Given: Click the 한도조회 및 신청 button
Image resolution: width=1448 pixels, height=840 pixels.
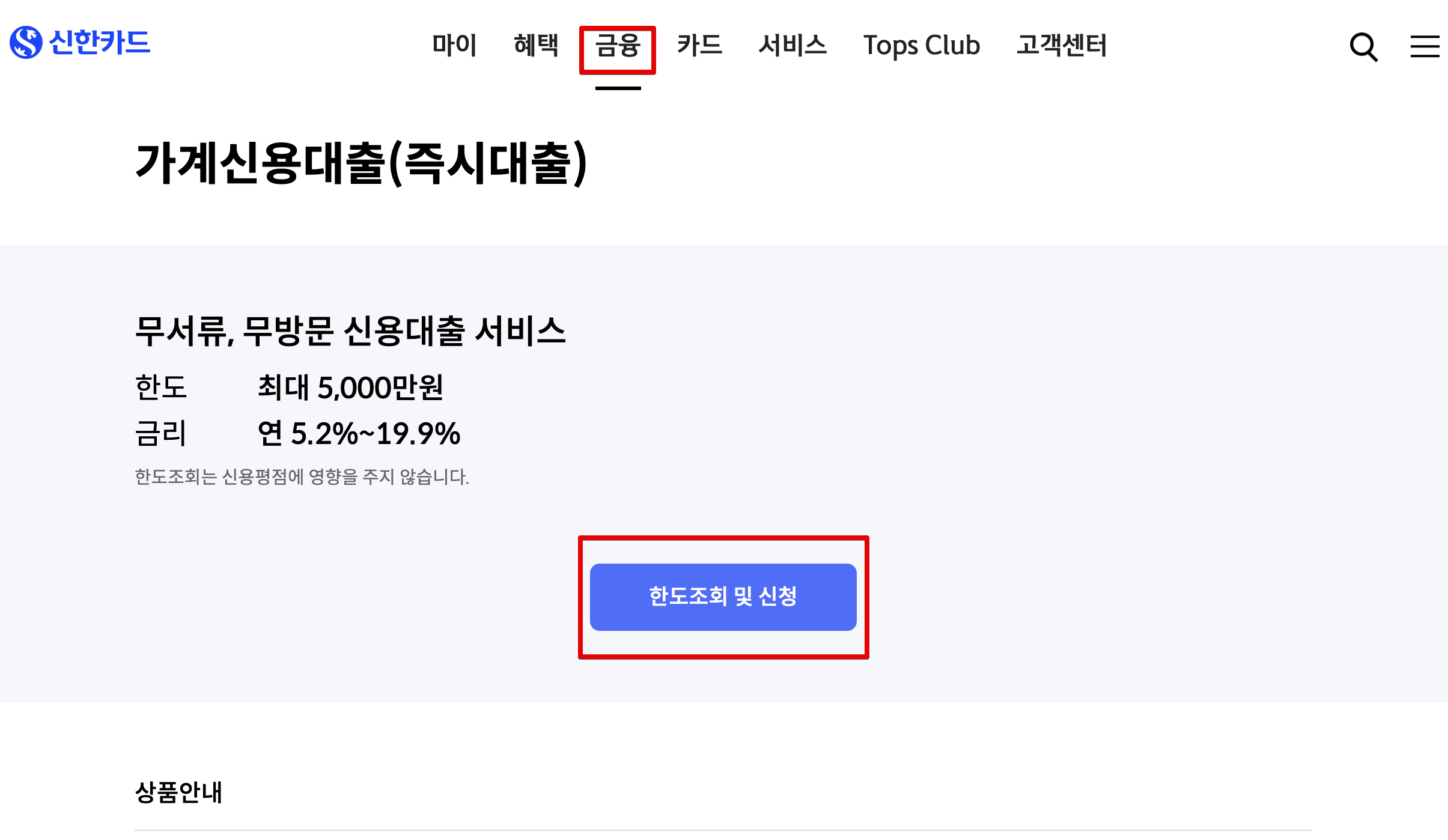Looking at the screenshot, I should (723, 597).
